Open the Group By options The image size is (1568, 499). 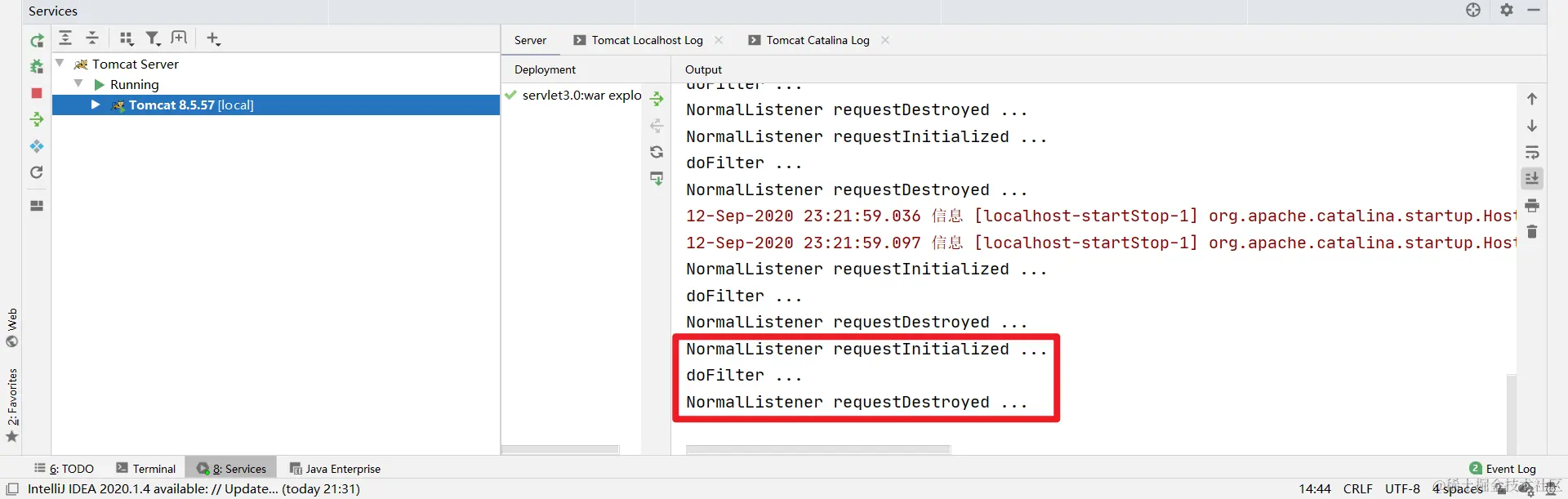[x=126, y=38]
